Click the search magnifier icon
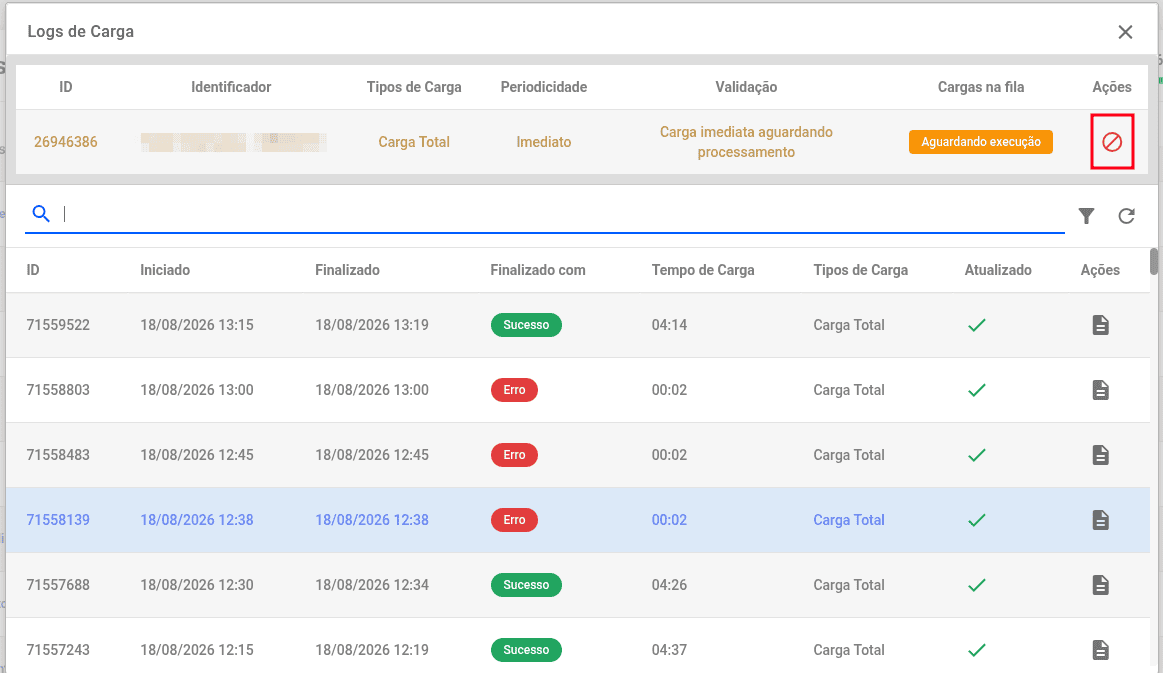This screenshot has height=673, width=1163. point(41,214)
